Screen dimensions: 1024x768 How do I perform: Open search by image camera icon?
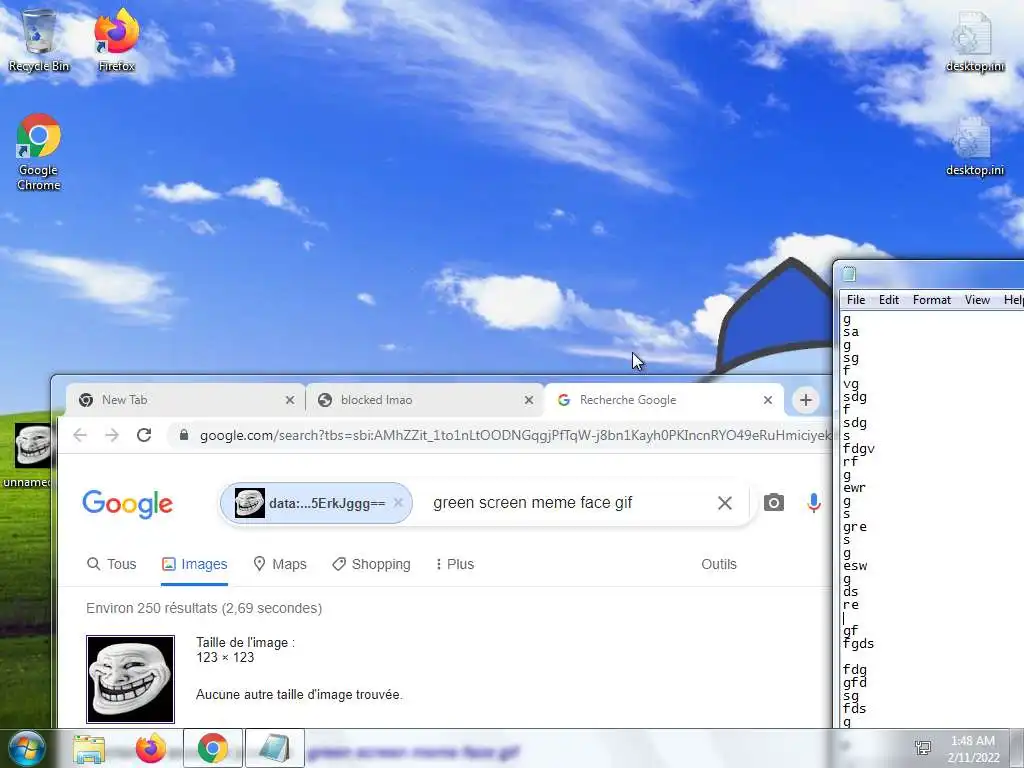[x=774, y=503]
